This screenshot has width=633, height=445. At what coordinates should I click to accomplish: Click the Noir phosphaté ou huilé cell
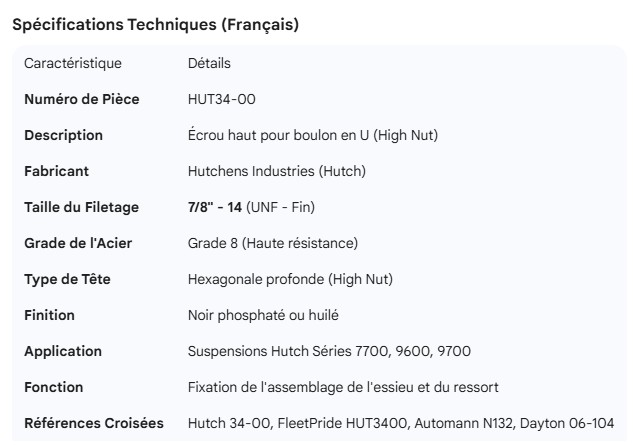263,315
